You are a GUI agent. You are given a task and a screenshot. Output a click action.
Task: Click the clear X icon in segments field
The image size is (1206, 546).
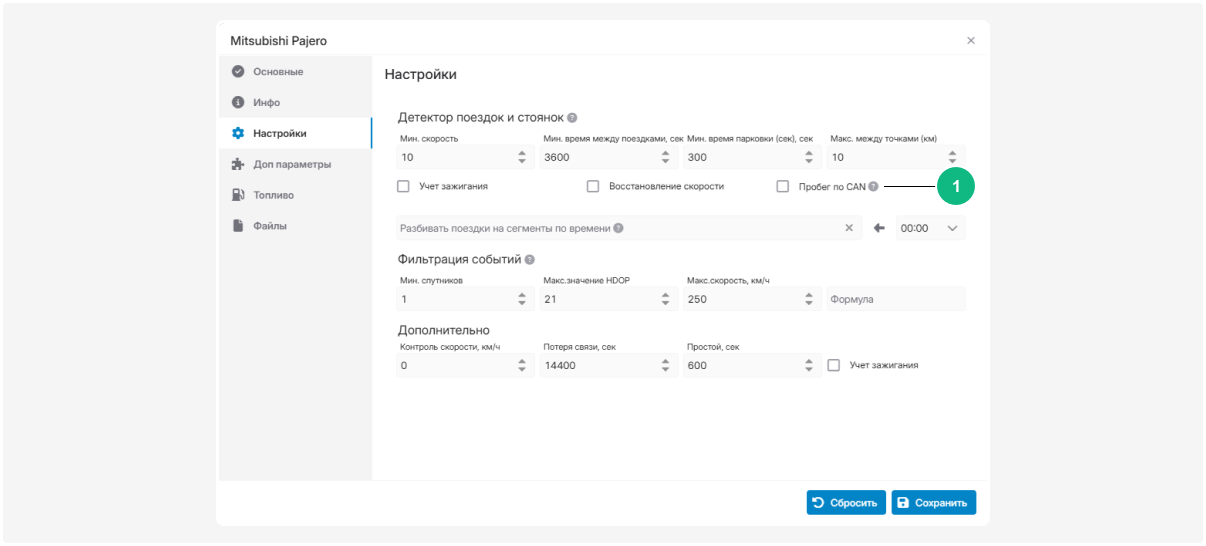tap(849, 228)
